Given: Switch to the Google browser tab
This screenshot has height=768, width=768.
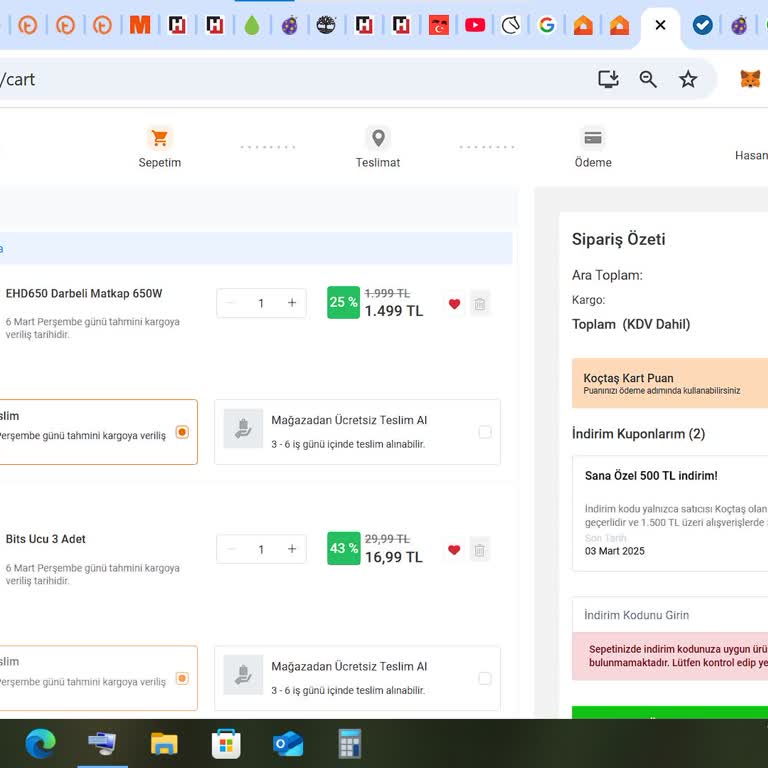Looking at the screenshot, I should coord(546,25).
